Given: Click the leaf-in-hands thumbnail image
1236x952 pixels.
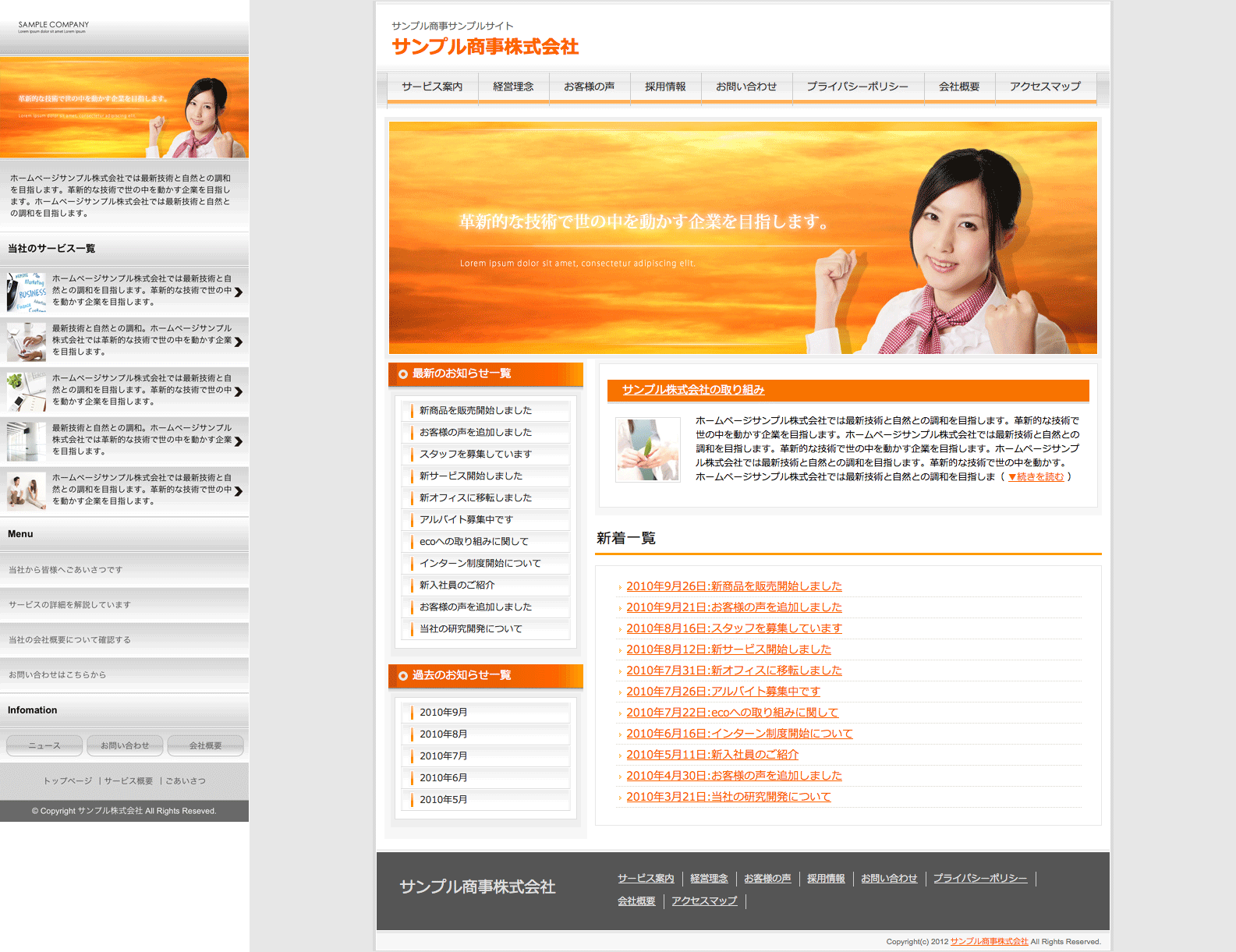Looking at the screenshot, I should [647, 450].
